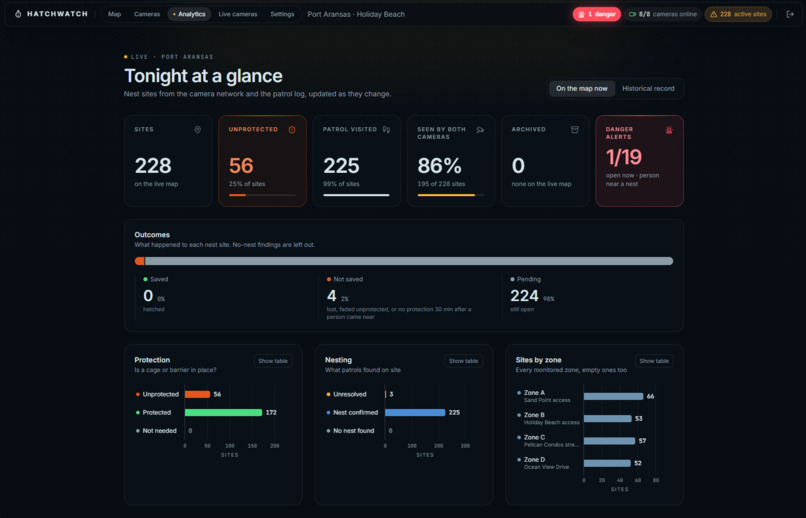Open the Map tab

[x=115, y=14]
